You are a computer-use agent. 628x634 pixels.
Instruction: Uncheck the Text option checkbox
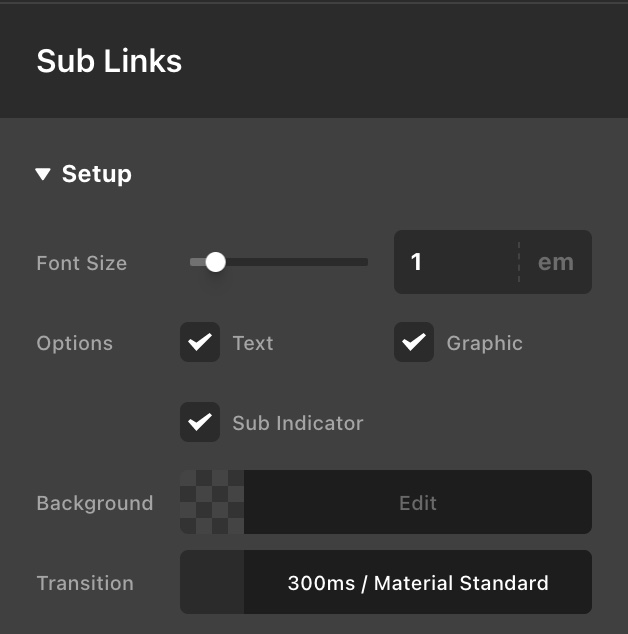(x=200, y=343)
